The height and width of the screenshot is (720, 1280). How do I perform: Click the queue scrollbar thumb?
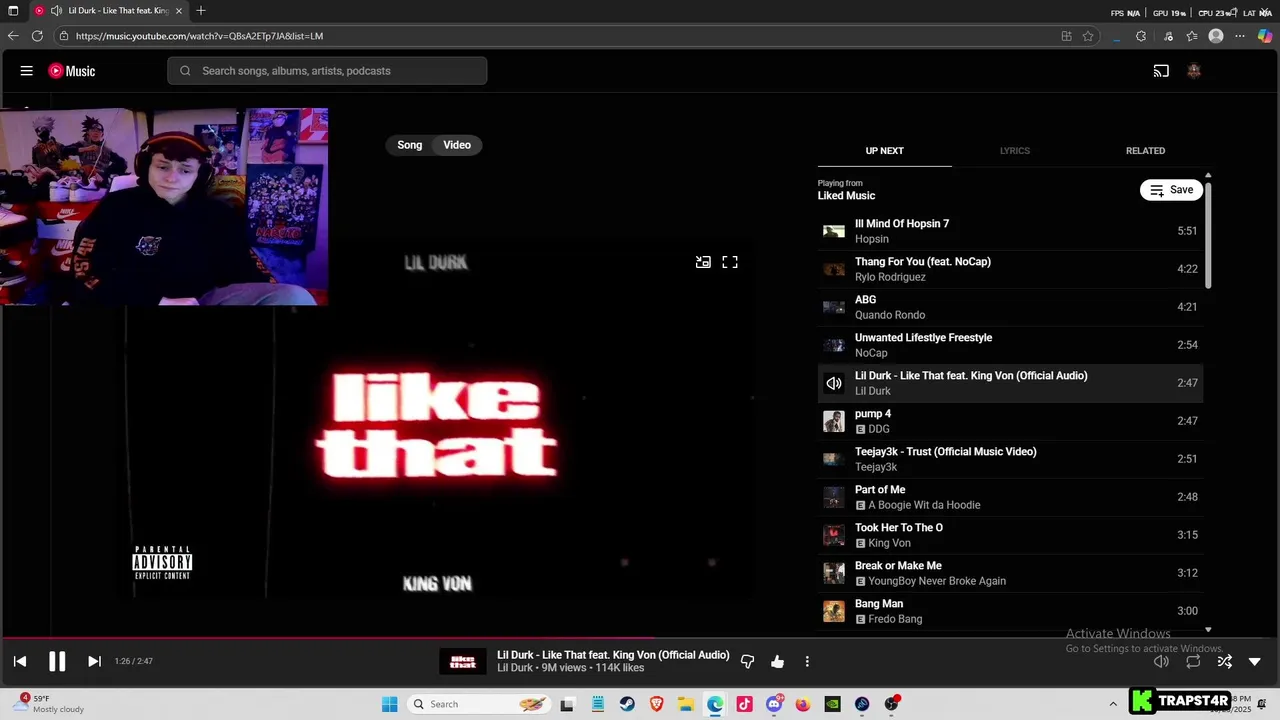point(1208,237)
